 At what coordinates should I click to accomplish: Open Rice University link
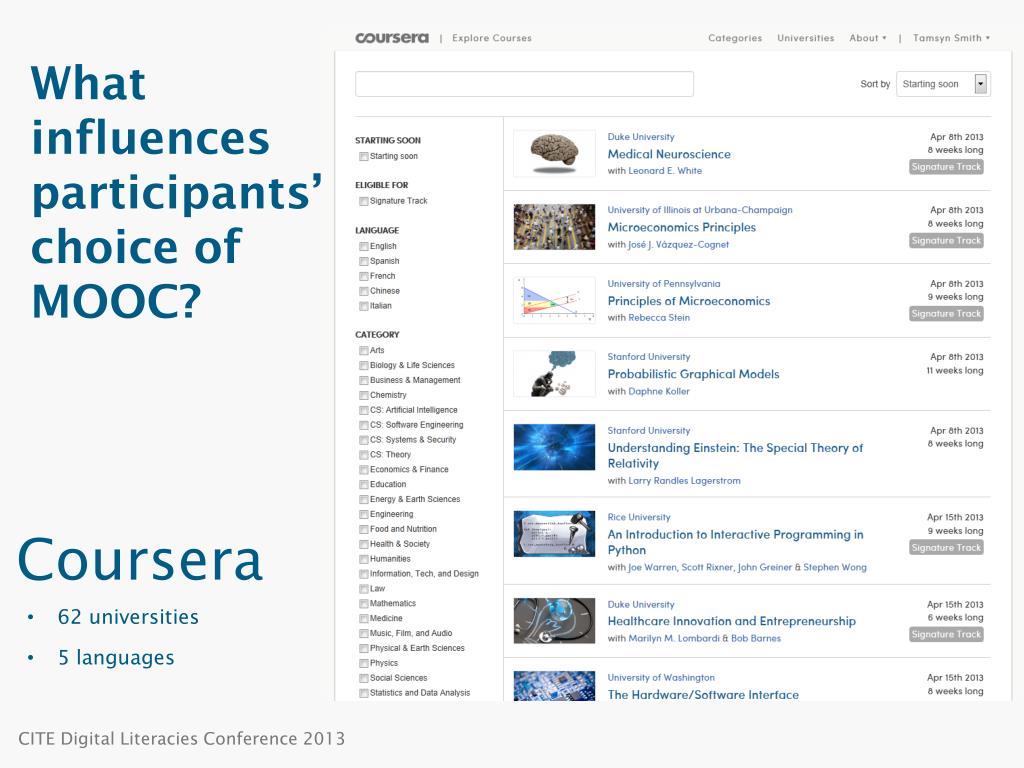click(x=639, y=517)
